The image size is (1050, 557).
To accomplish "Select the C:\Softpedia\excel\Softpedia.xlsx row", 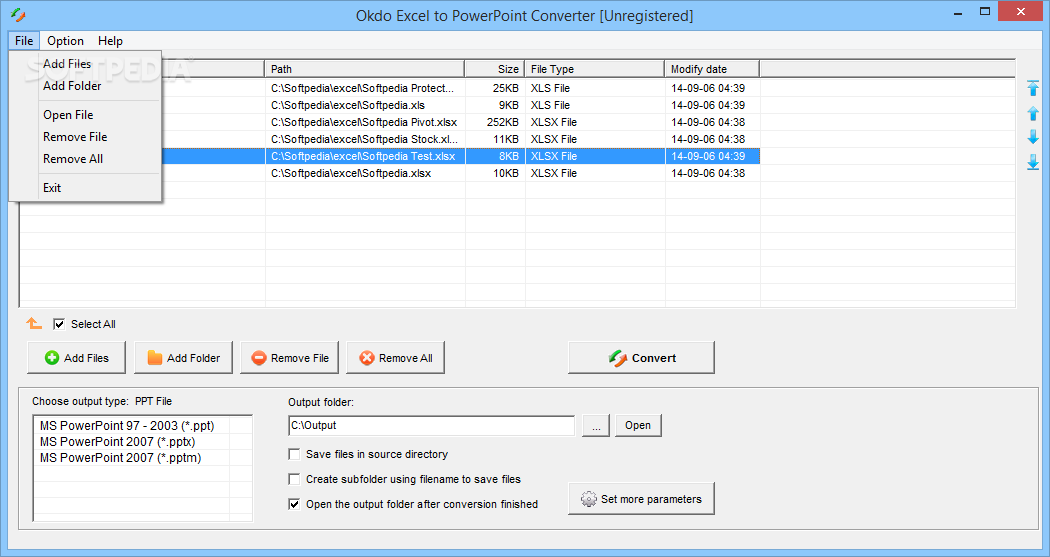I will 390,173.
